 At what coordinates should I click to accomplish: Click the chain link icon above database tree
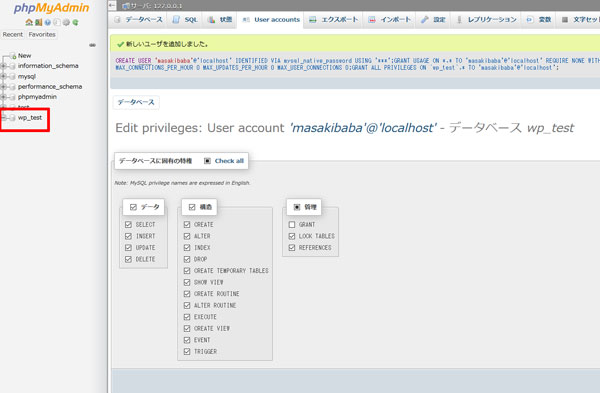coord(92,45)
